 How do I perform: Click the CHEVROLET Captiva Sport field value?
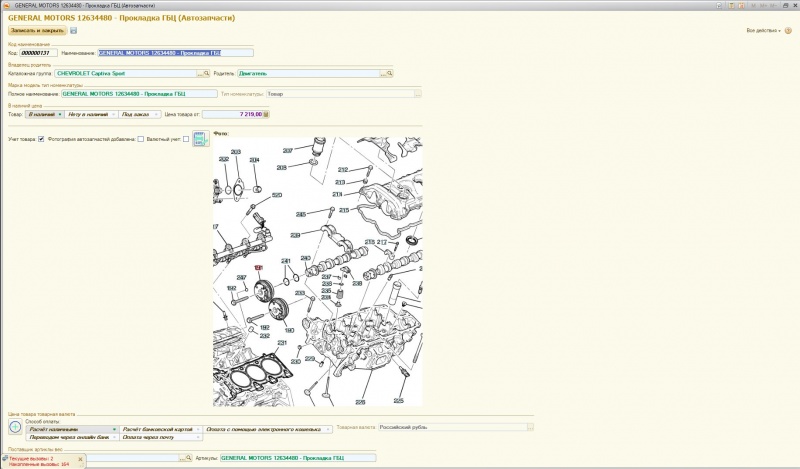[x=91, y=73]
